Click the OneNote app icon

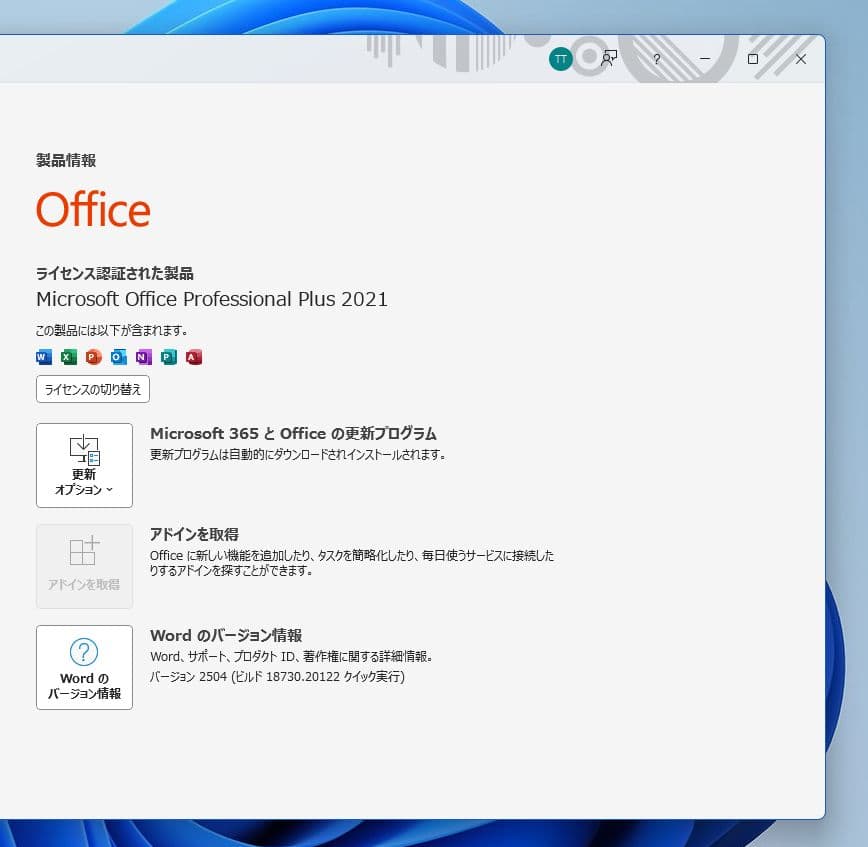[x=143, y=357]
